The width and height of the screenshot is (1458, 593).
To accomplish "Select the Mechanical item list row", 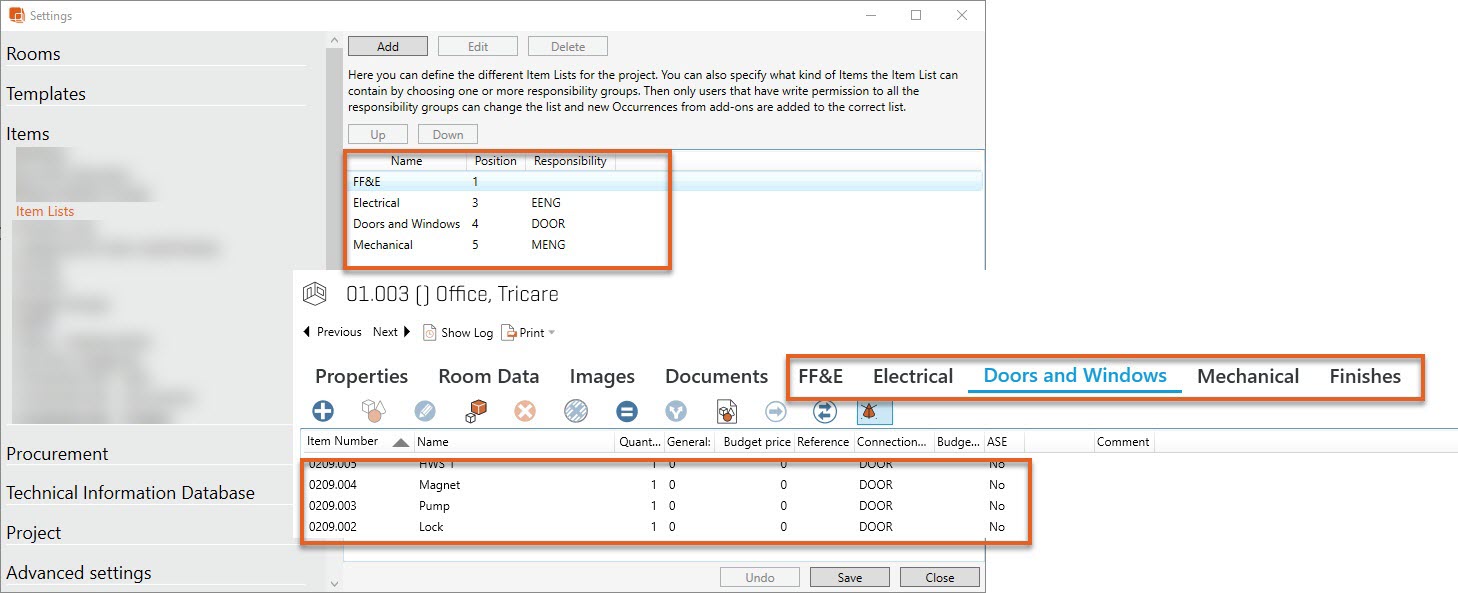I will [x=383, y=245].
